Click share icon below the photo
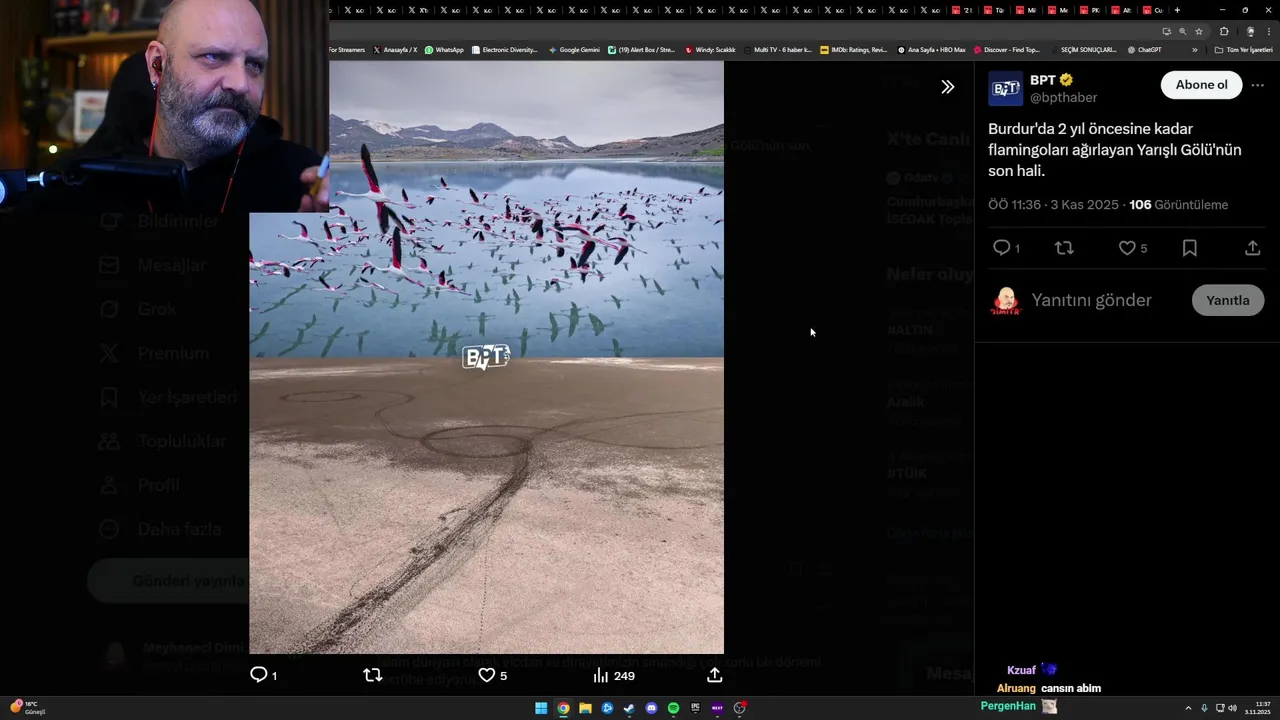1280x720 pixels. tap(714, 675)
